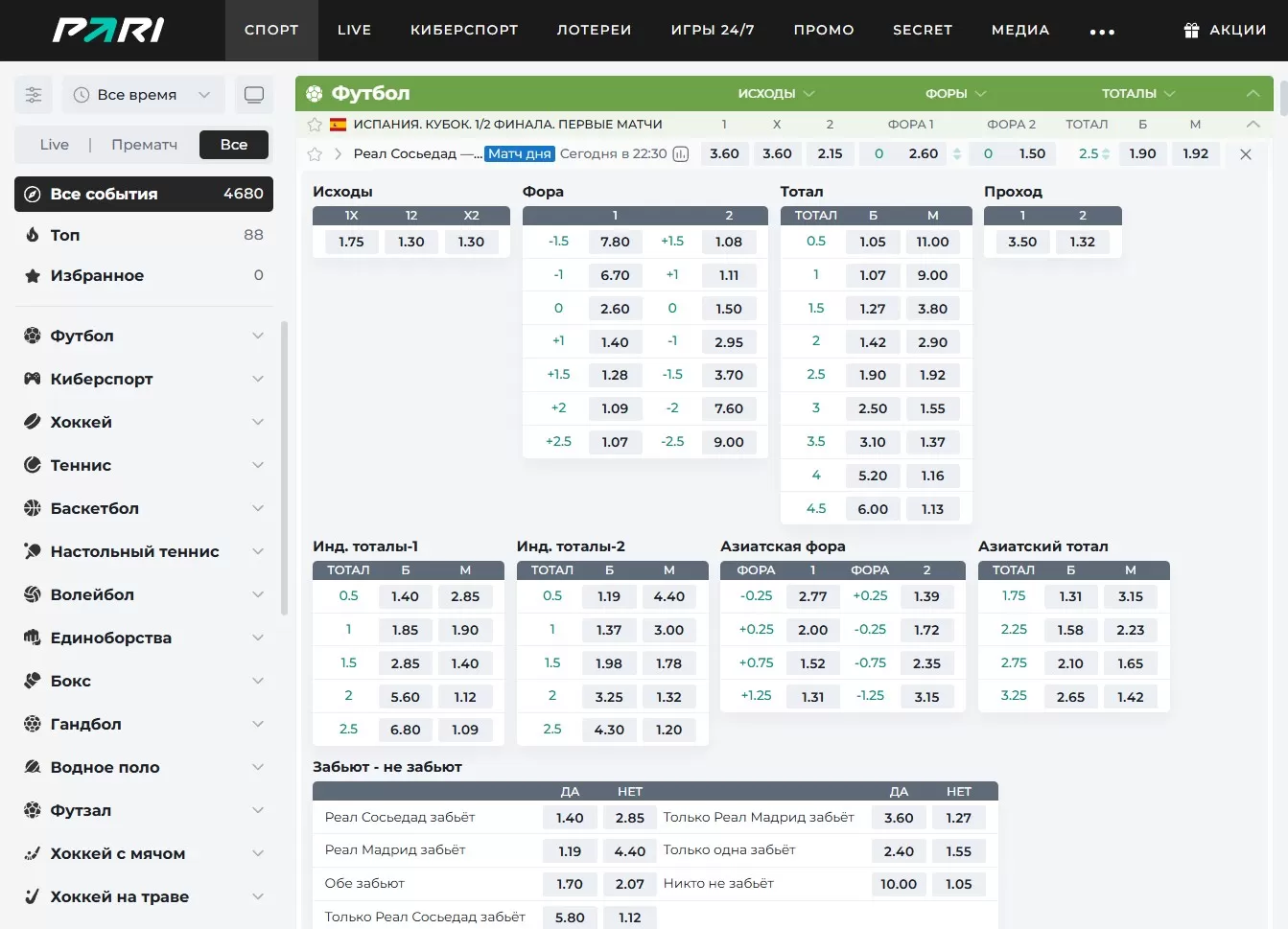This screenshot has width=1288, height=929.
Task: Adjust the total 2.5 stepper arrows
Action: click(1106, 154)
